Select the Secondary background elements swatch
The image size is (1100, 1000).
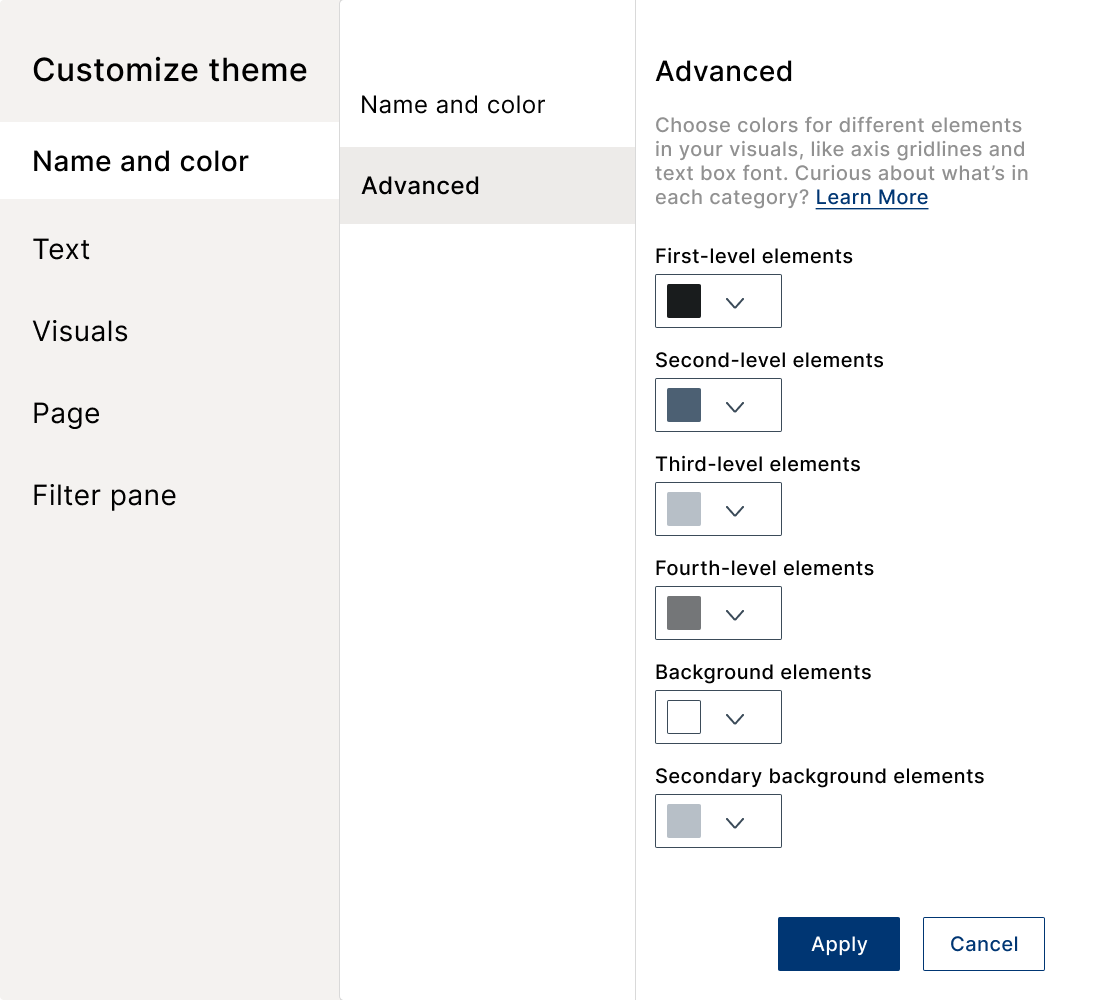[x=684, y=820]
